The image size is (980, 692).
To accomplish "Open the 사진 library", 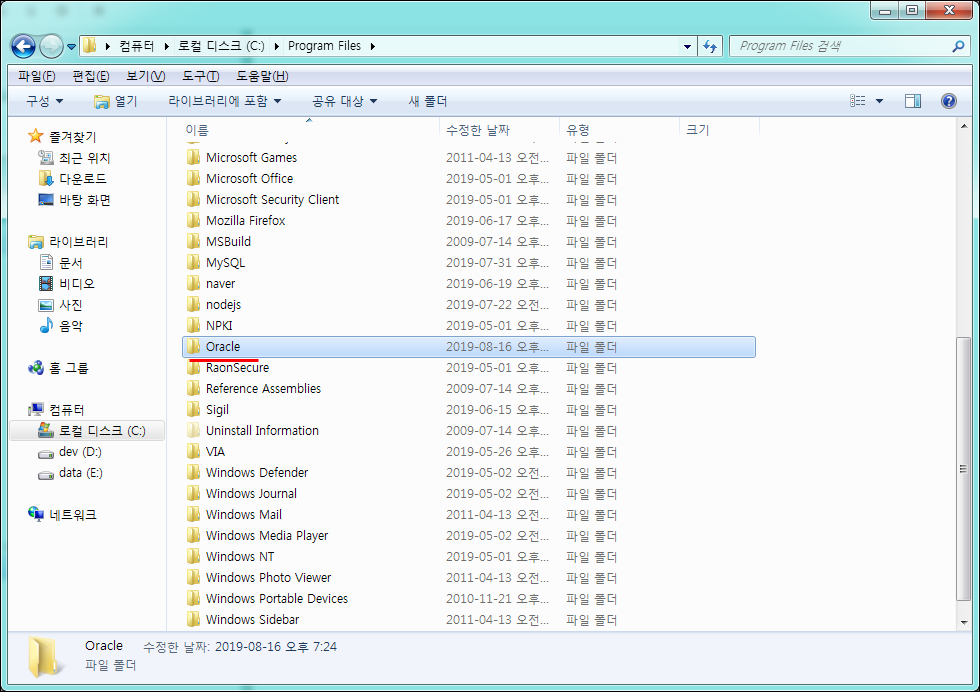I will coord(71,305).
